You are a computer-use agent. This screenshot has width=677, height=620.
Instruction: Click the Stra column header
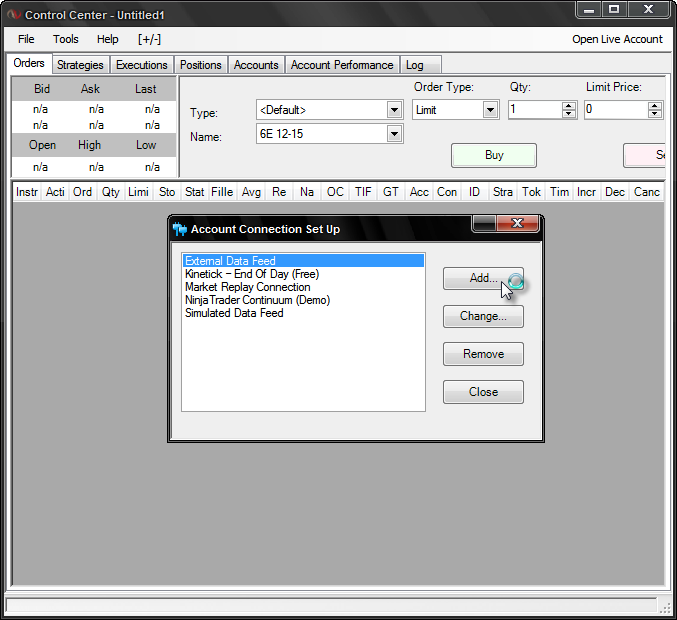point(503,192)
